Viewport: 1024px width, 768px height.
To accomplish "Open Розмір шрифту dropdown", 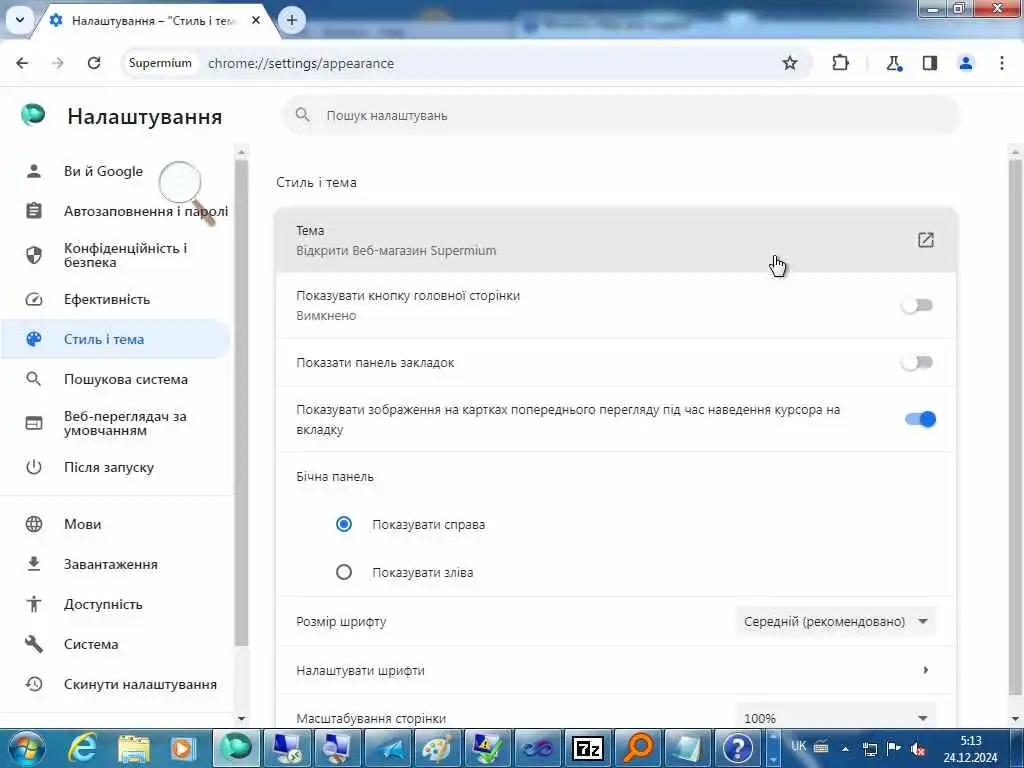I will coord(835,621).
